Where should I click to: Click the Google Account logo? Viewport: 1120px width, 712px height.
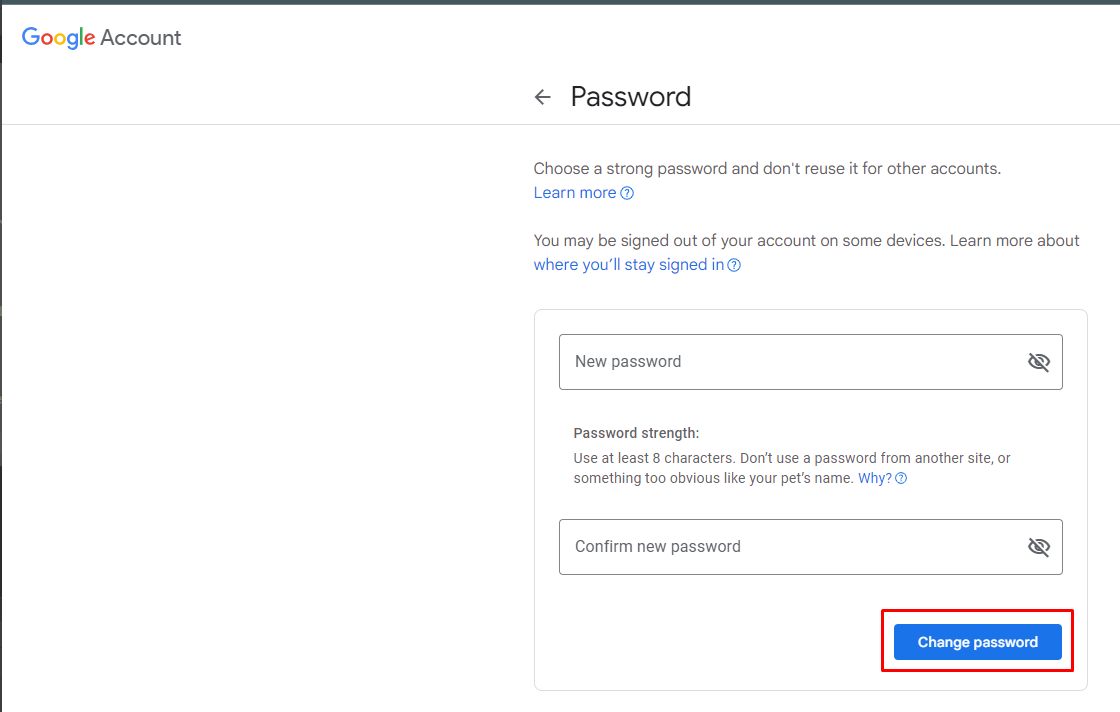click(101, 38)
